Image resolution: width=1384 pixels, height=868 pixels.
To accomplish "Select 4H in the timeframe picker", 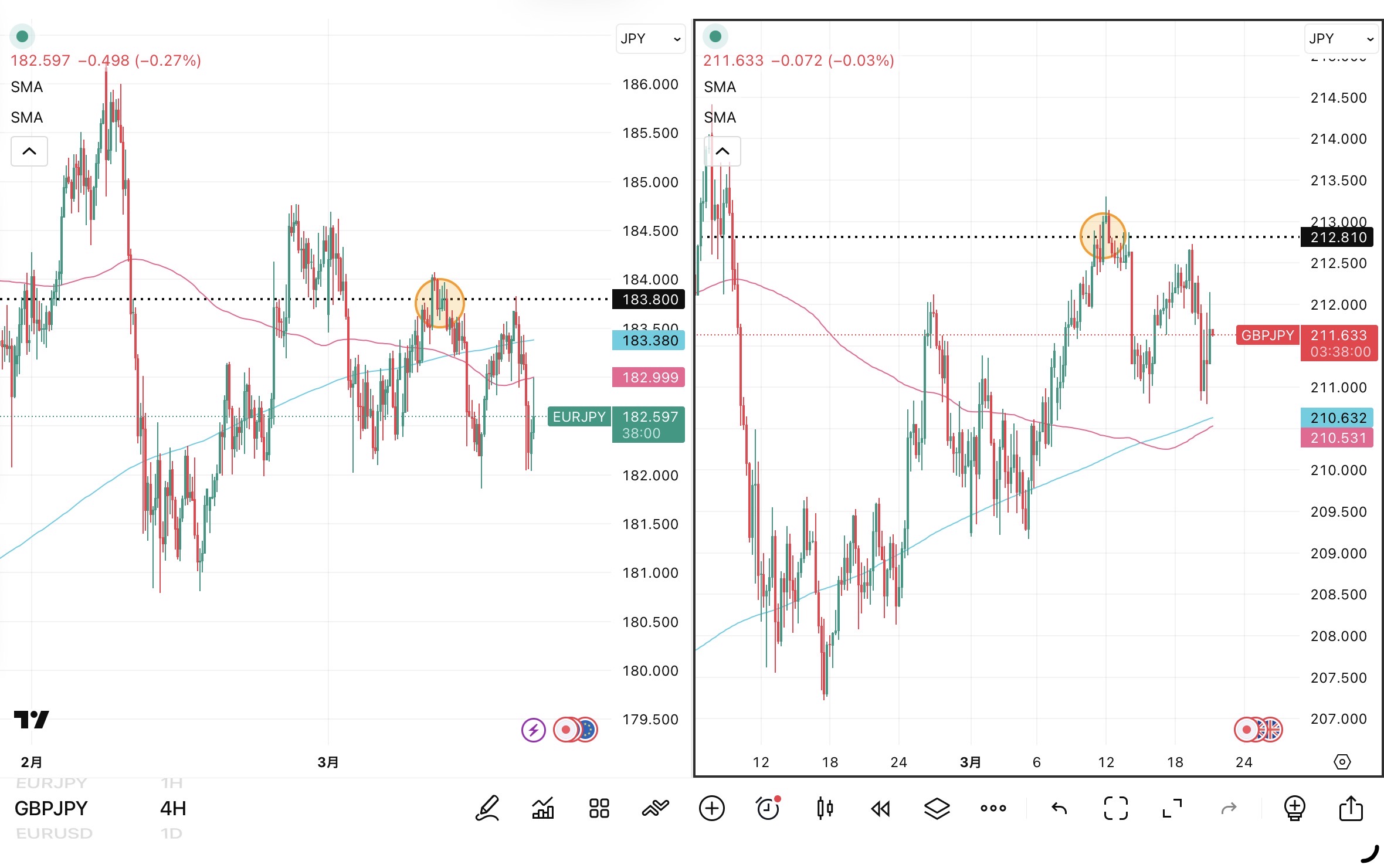I will (173, 809).
